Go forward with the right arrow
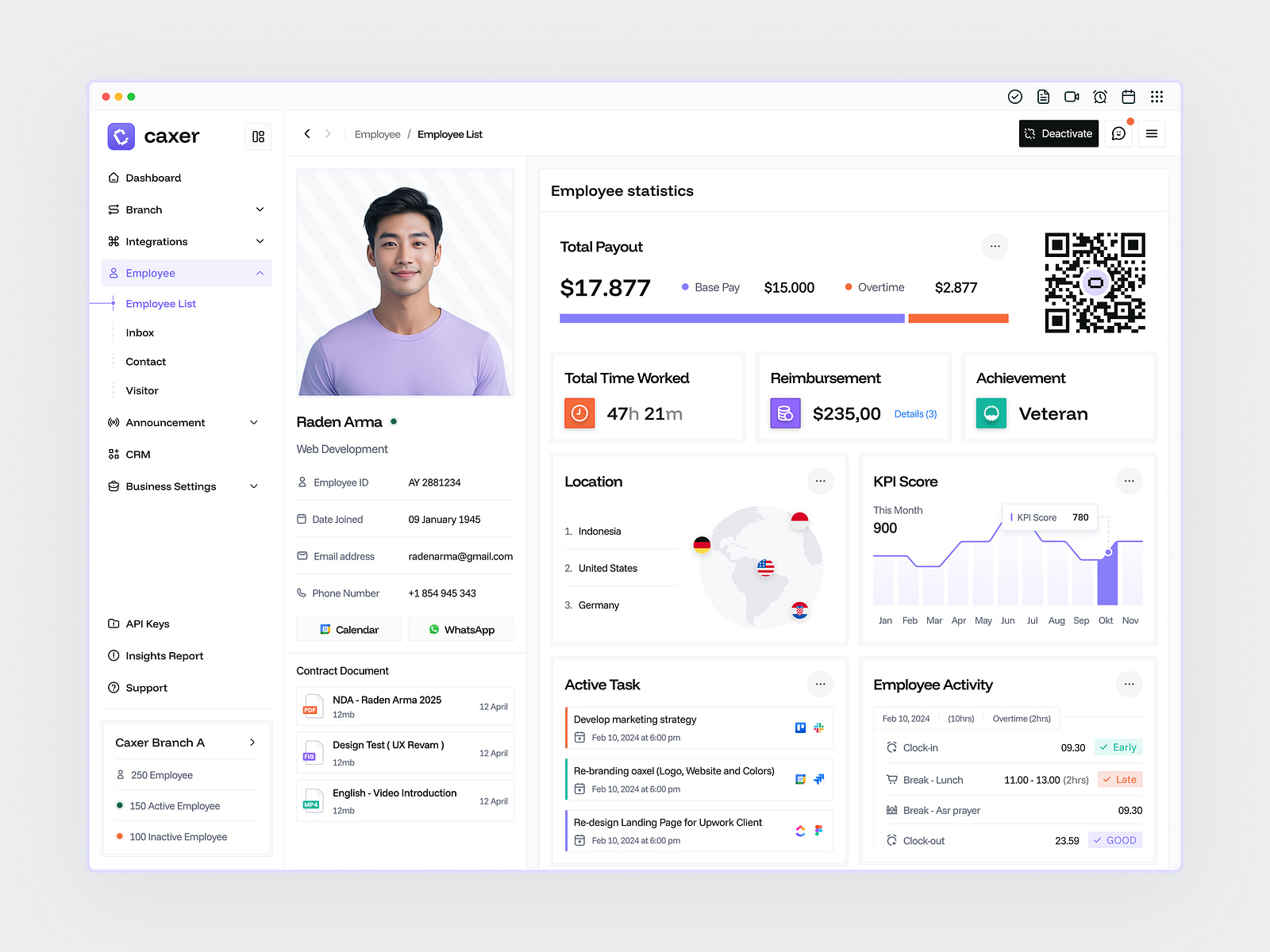The height and width of the screenshot is (952, 1270). [328, 134]
